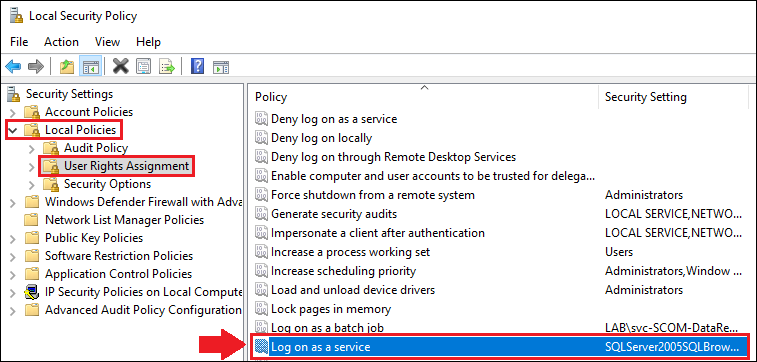
Task: Select Windows Defender Firewall tree item
Action: (x=143, y=202)
